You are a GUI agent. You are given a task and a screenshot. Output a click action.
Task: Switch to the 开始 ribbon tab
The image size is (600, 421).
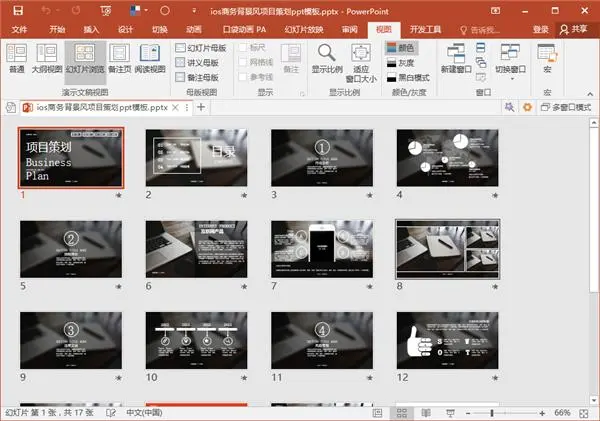57,29
